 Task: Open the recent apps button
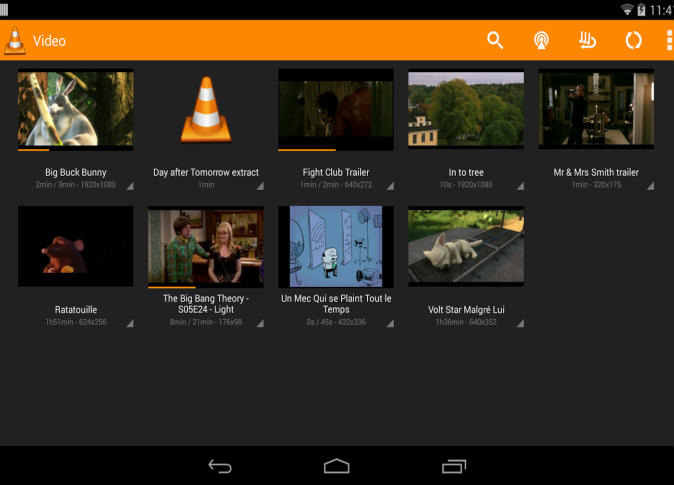(454, 466)
